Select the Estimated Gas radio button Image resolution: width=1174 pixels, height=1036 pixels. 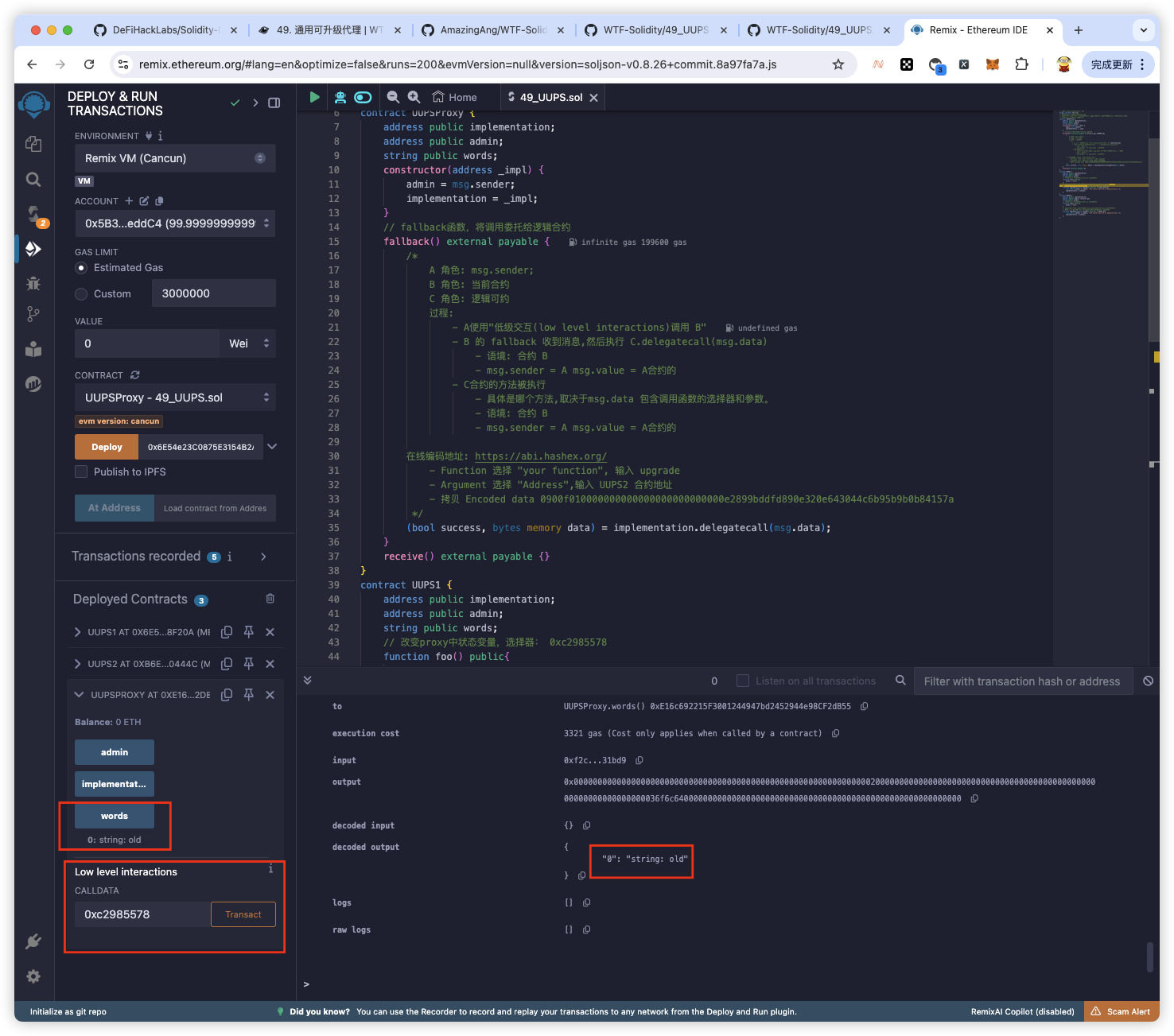tap(81, 268)
